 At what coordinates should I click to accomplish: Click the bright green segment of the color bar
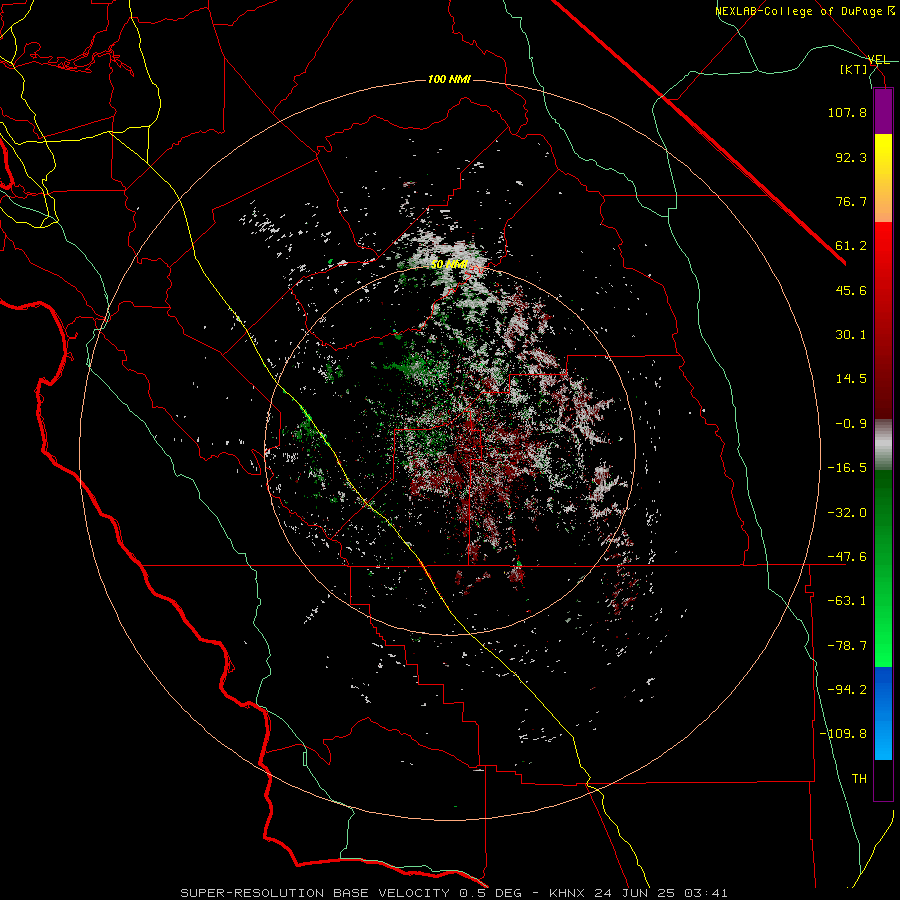(883, 568)
